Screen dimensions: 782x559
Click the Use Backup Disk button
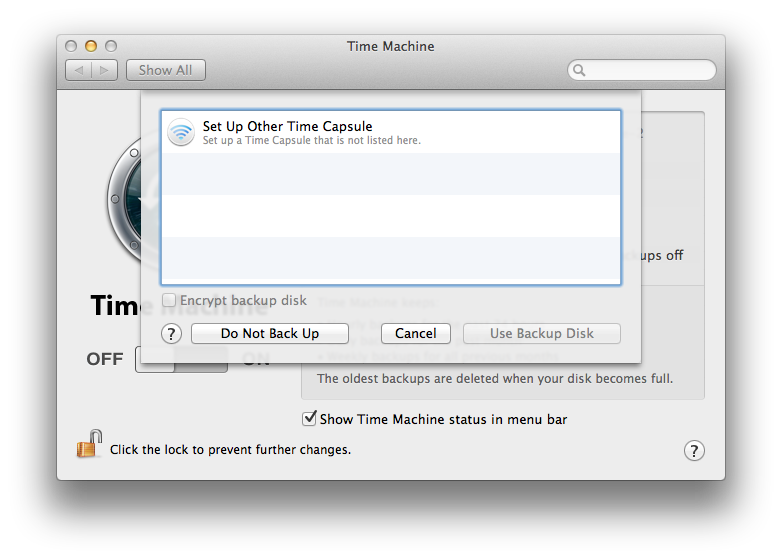tap(542, 333)
